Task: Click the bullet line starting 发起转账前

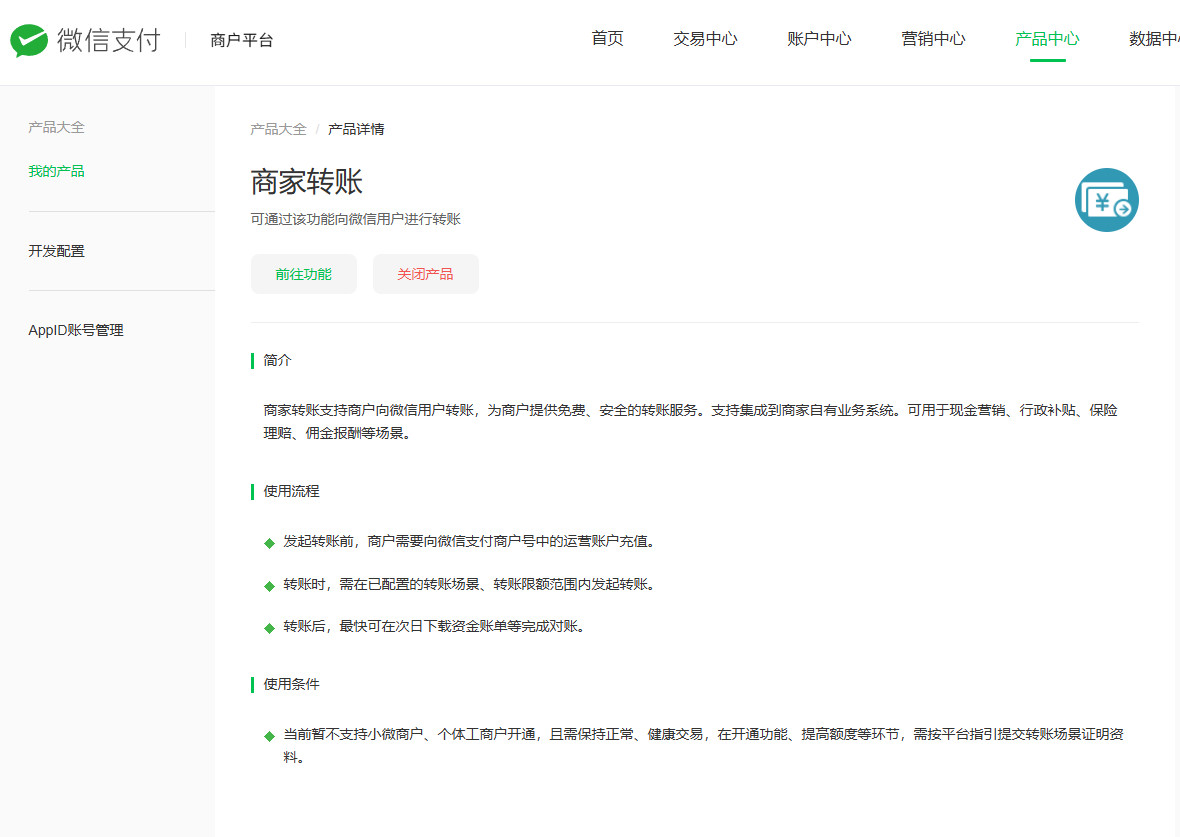Action: 469,541
